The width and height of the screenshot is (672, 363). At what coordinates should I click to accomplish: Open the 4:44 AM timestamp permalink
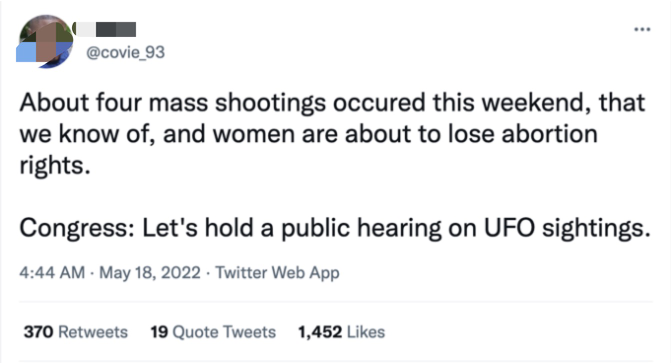[52, 273]
